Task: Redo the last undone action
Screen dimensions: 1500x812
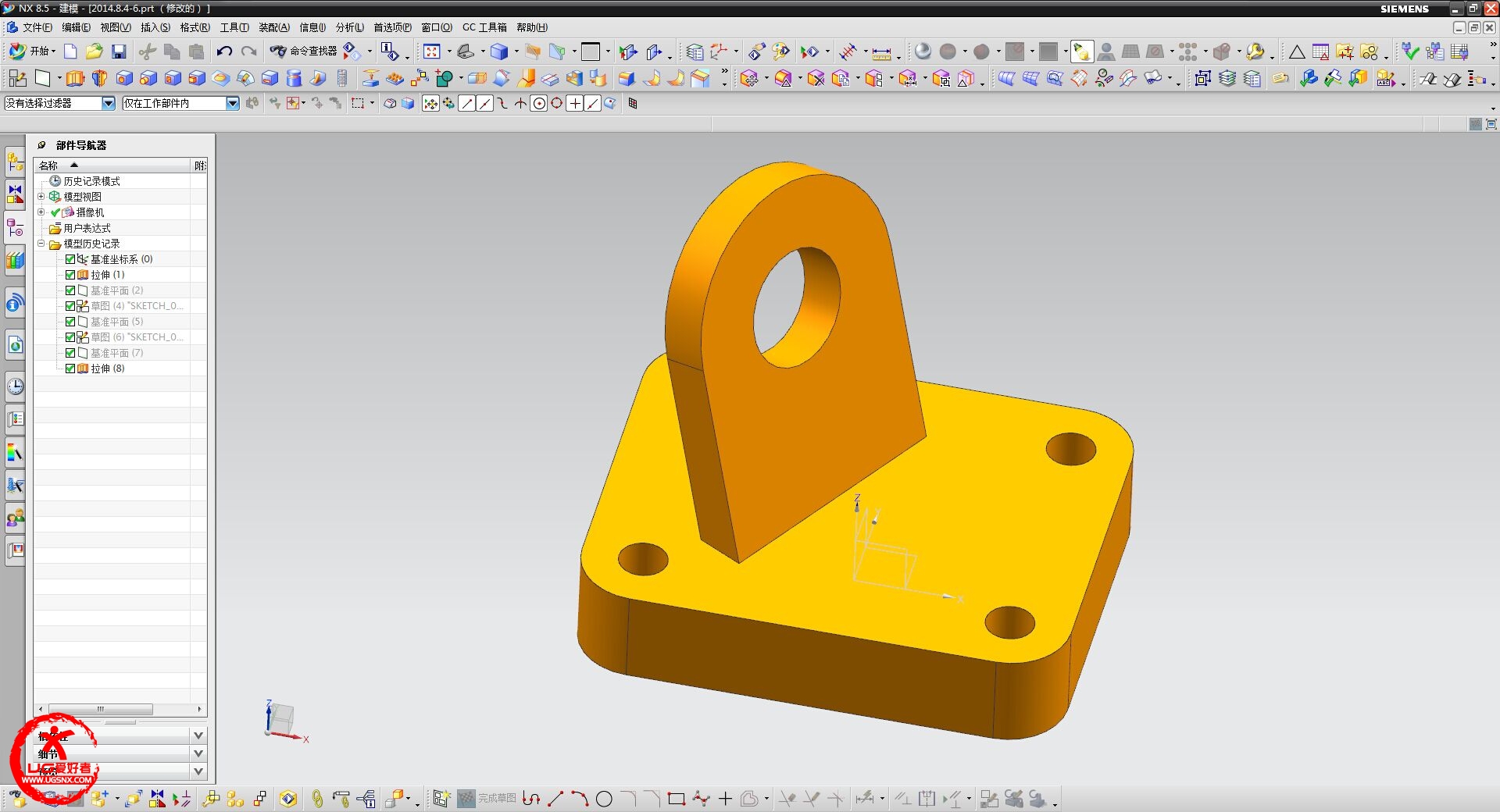Action: click(x=248, y=52)
